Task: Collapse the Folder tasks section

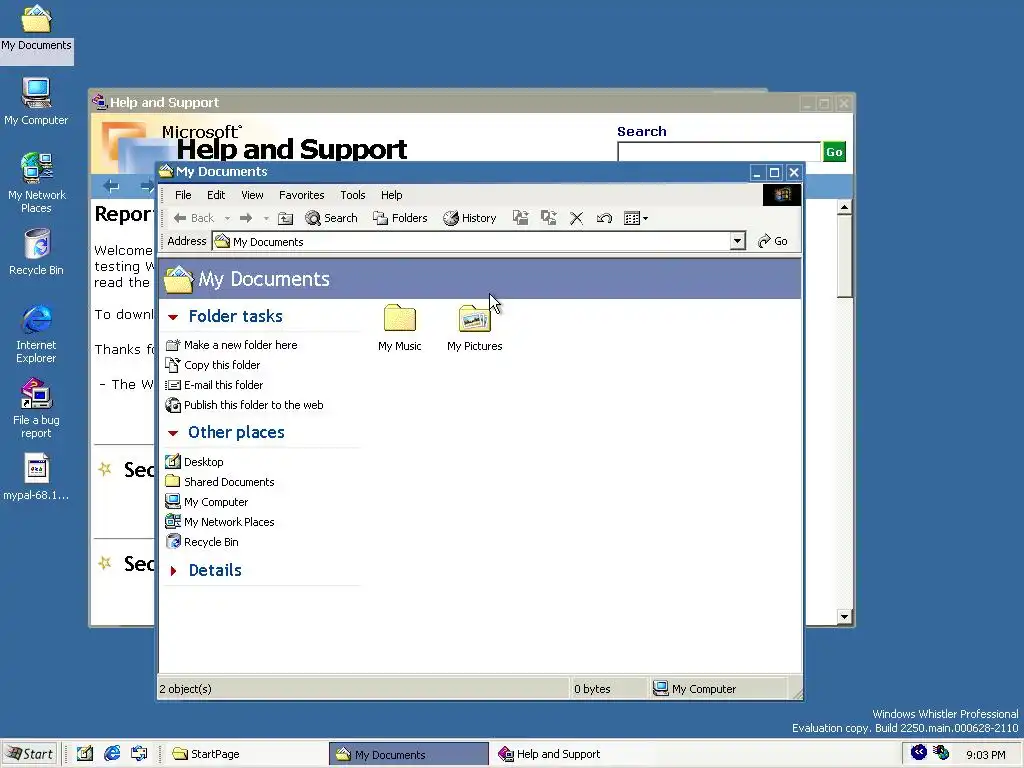Action: click(173, 317)
